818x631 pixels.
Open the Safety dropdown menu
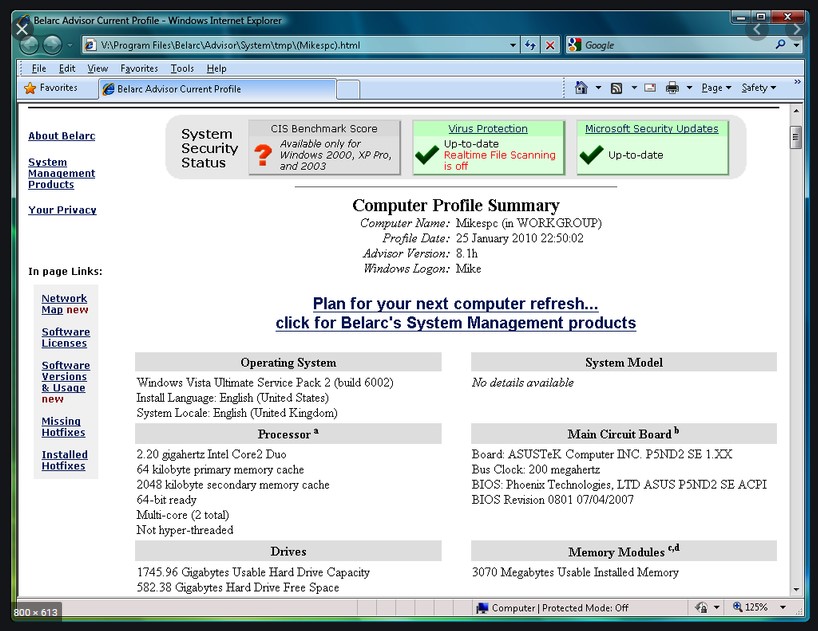pyautogui.click(x=759, y=88)
